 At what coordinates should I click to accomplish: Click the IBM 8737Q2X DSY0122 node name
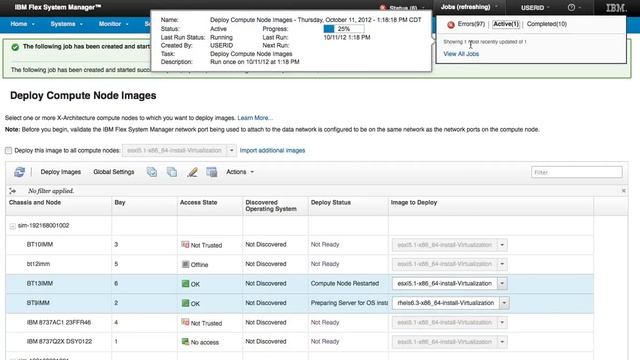coord(59,341)
